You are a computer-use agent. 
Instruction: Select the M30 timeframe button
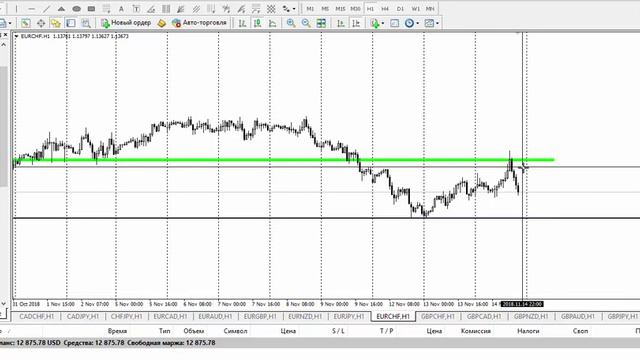pos(356,9)
